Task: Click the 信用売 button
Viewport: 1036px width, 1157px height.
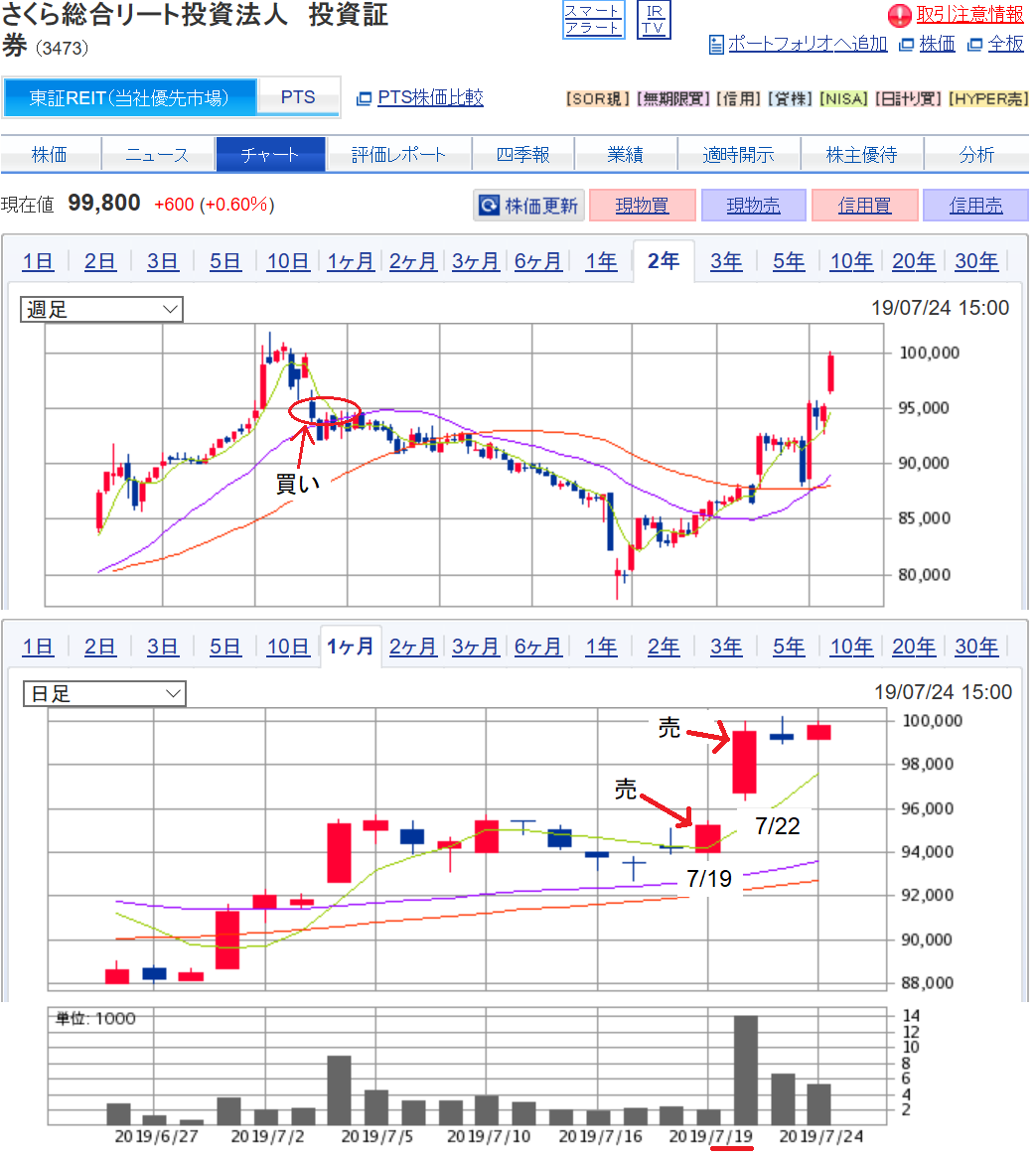Action: pos(975,206)
